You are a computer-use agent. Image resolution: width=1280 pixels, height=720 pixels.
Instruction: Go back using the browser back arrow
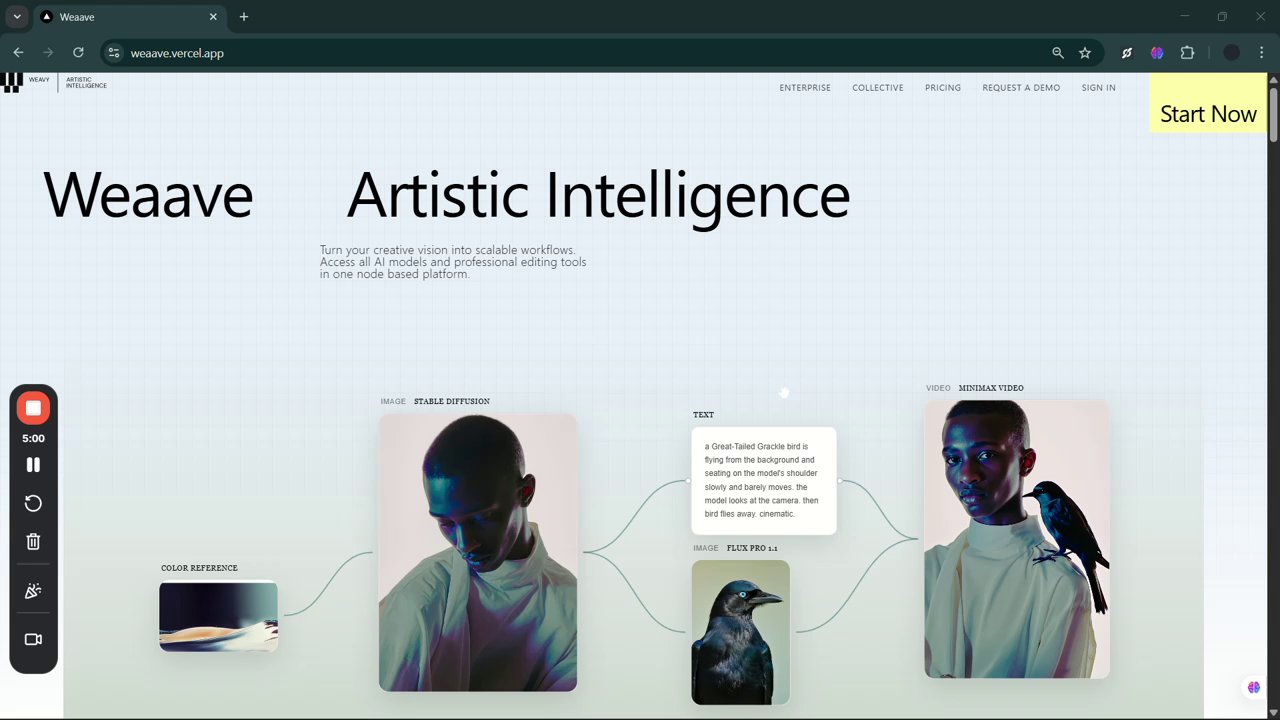(x=18, y=53)
